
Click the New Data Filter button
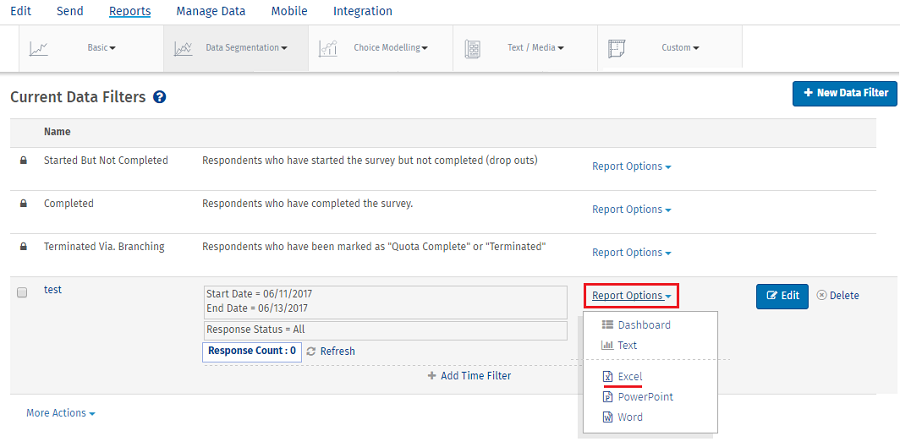click(x=845, y=93)
